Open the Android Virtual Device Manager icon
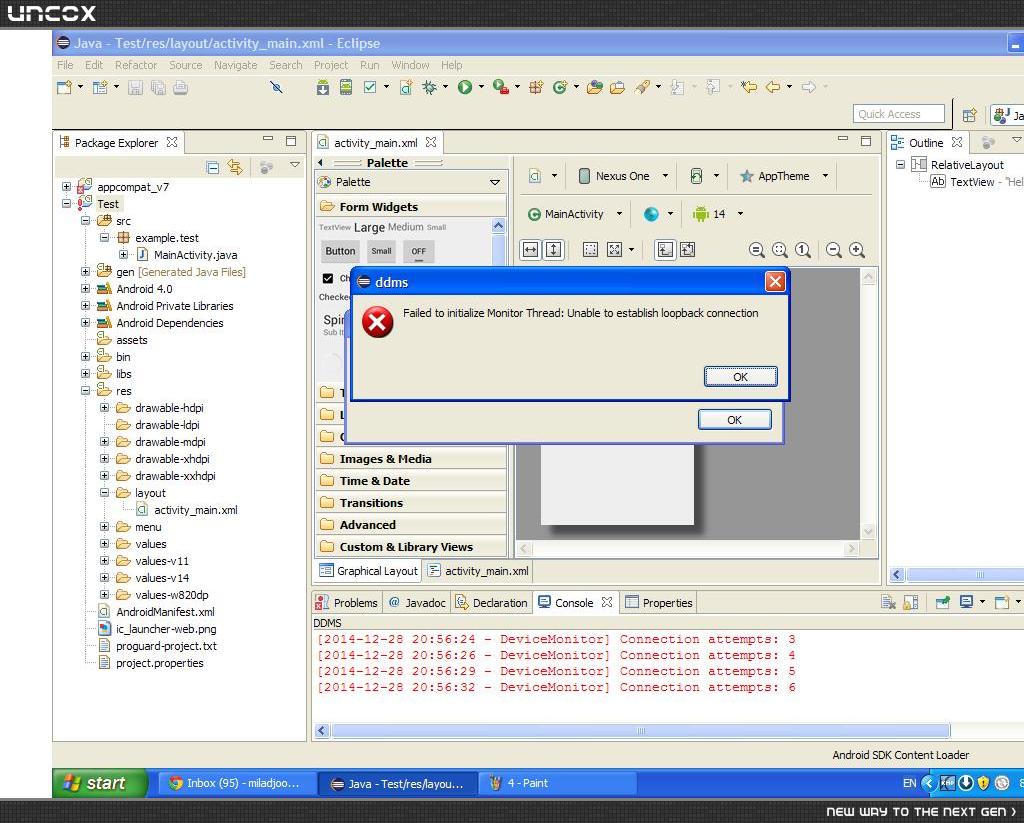The height and width of the screenshot is (823, 1024). point(346,87)
